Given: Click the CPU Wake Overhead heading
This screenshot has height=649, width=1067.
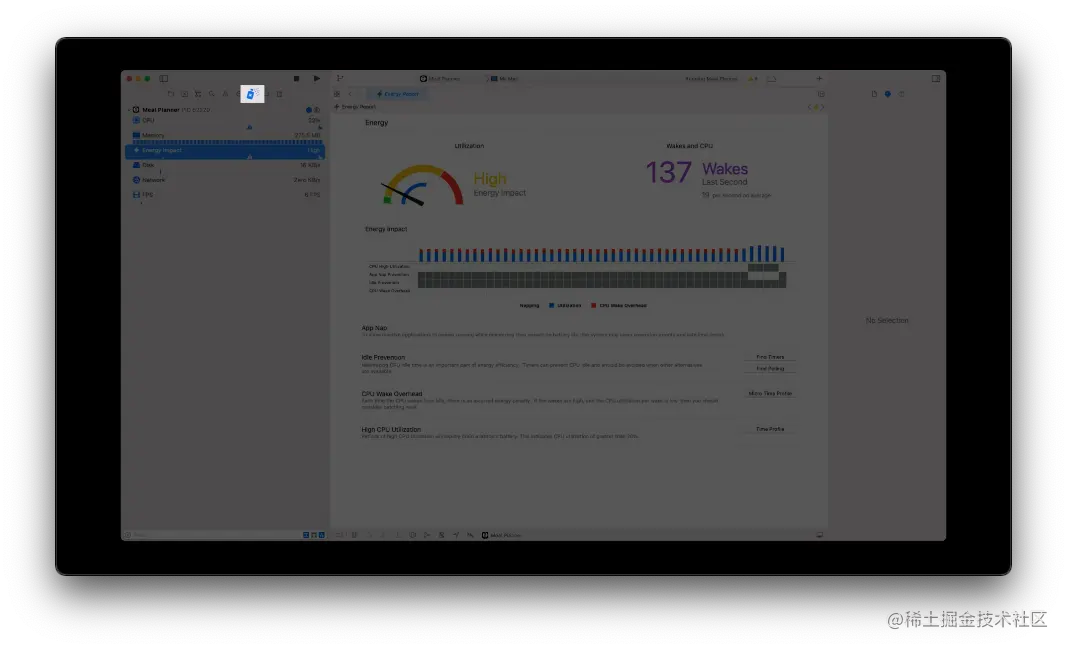Looking at the screenshot, I should point(392,394).
